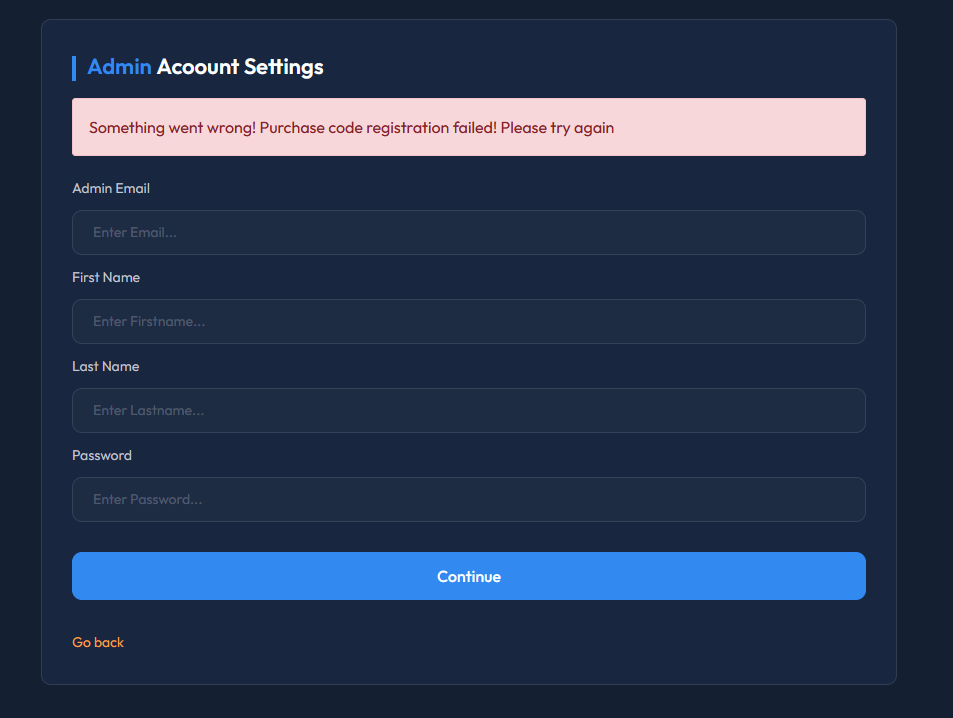Select the Last Name label text
This screenshot has height=718, width=953.
pyautogui.click(x=106, y=366)
